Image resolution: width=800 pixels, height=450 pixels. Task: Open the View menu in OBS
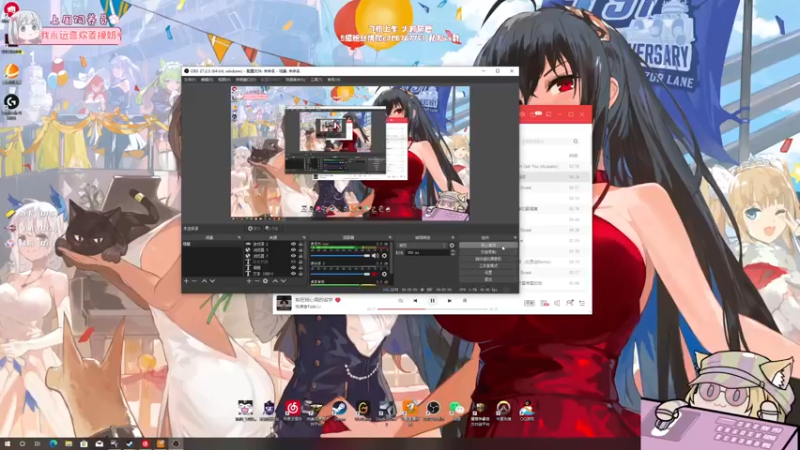224,80
